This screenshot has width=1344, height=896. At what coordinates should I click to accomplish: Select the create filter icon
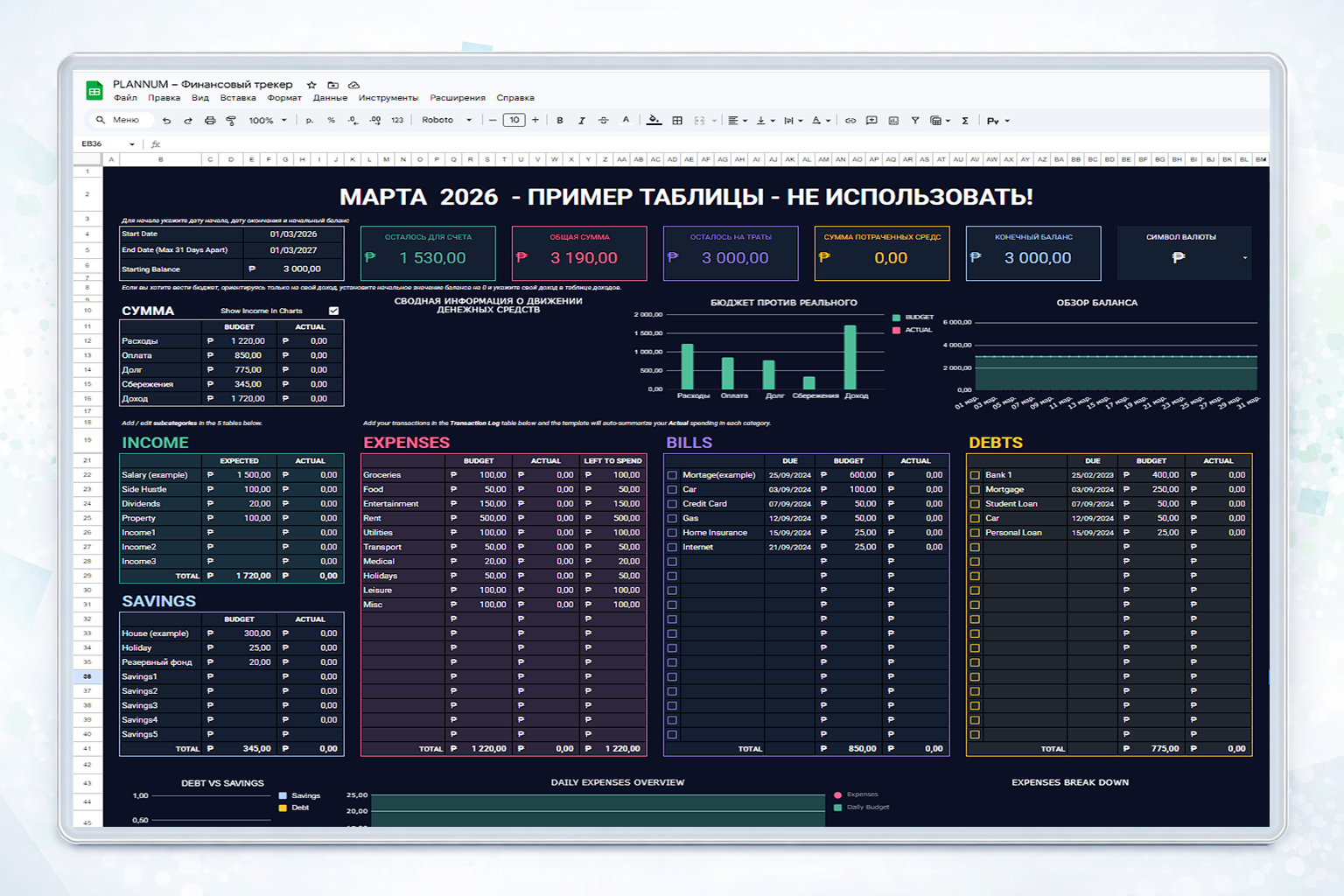tap(915, 120)
